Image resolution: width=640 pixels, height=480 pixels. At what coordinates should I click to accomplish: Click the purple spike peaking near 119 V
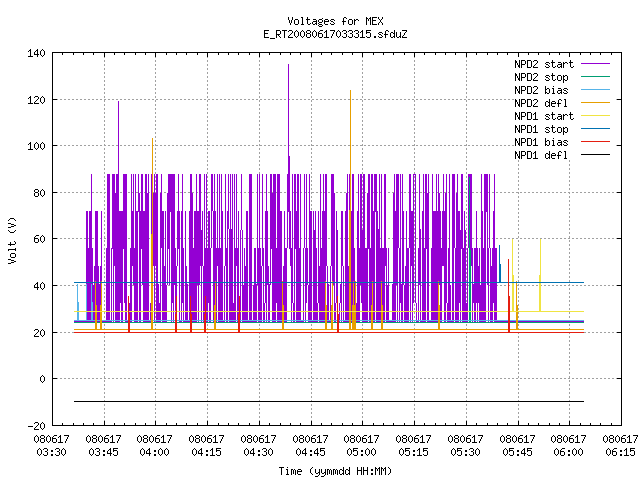(119, 137)
